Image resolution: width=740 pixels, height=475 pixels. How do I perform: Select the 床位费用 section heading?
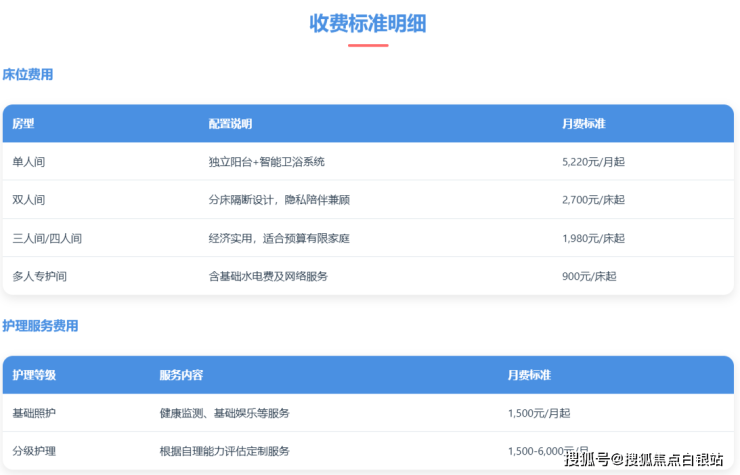tap(28, 75)
